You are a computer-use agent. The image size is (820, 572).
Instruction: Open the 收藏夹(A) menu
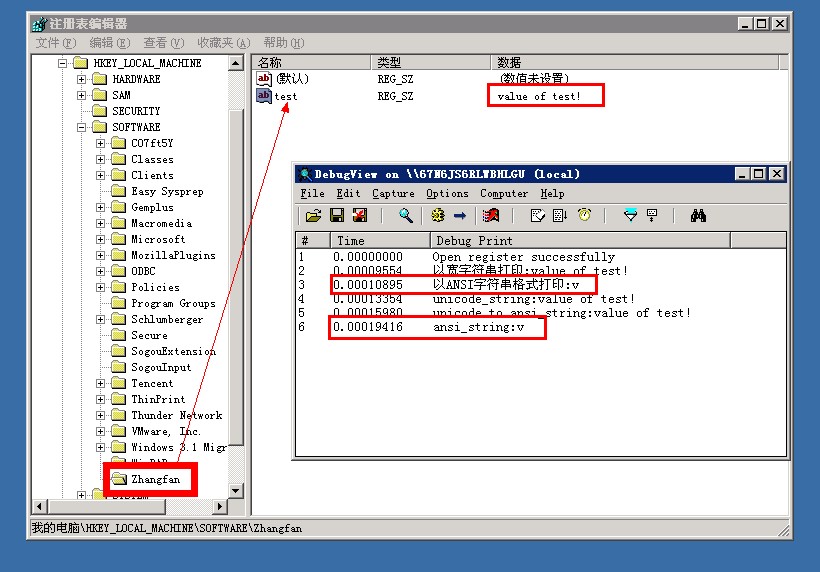224,43
